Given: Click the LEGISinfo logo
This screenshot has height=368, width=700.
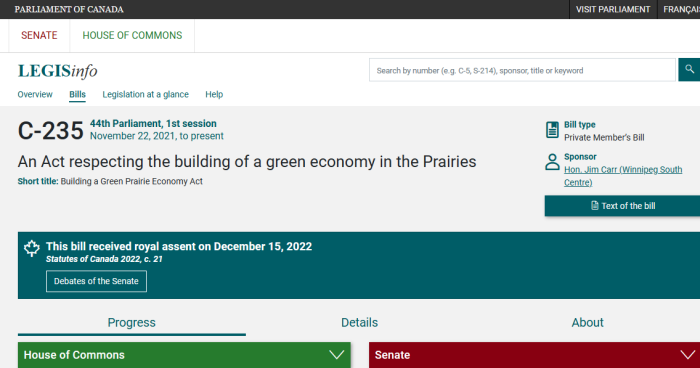Looking at the screenshot, I should (x=58, y=71).
